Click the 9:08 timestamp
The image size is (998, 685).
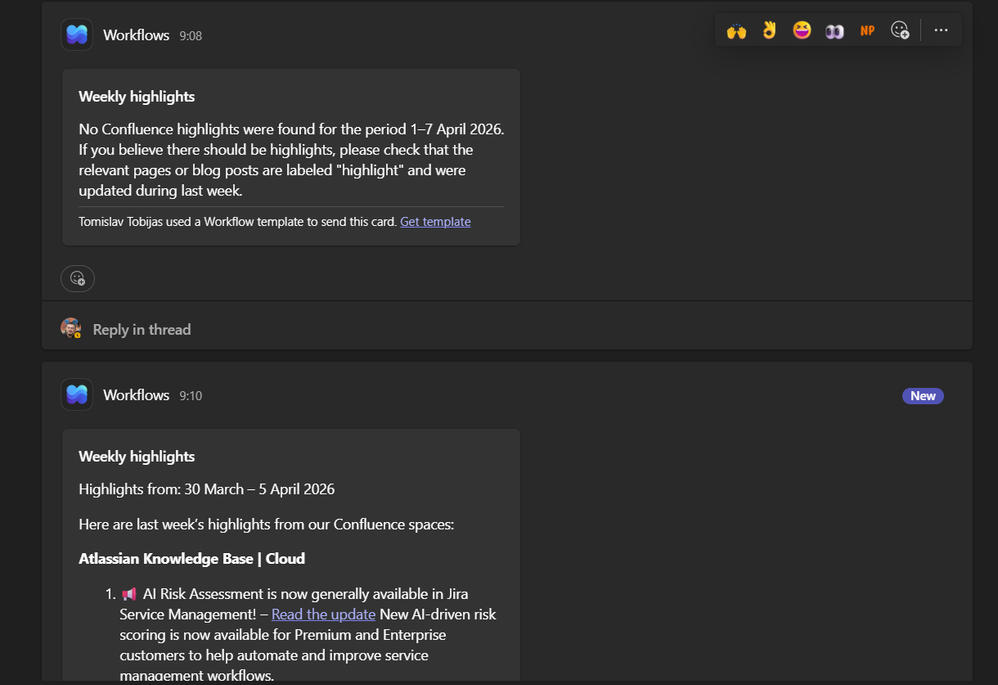tap(190, 36)
